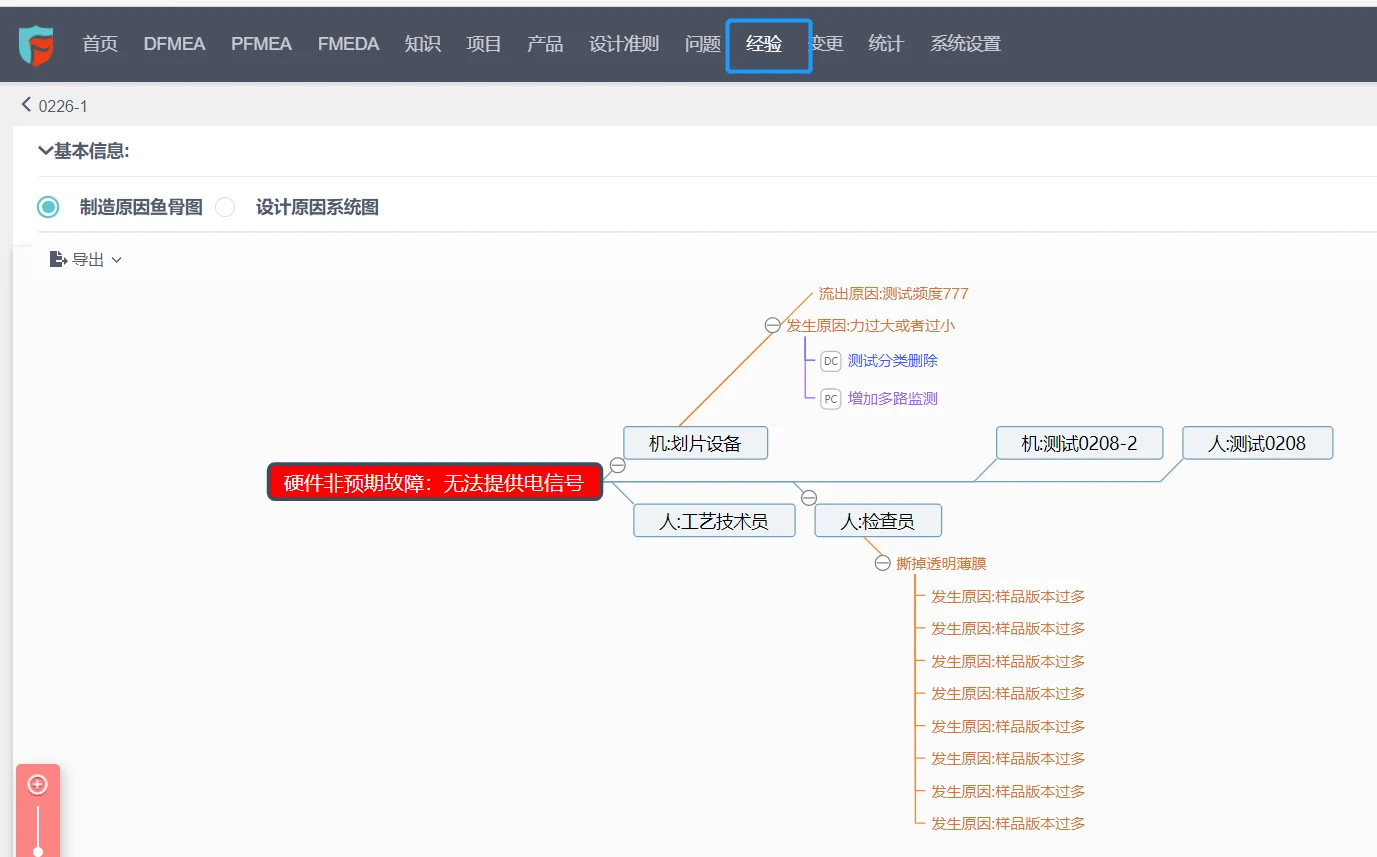Image resolution: width=1377 pixels, height=857 pixels.
Task: Select the 人:检查员 node
Action: [878, 520]
